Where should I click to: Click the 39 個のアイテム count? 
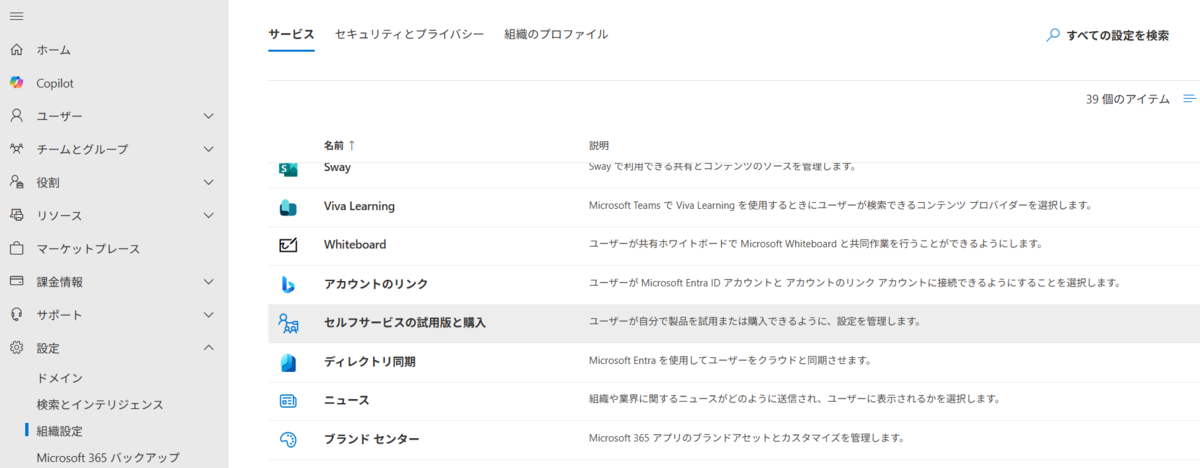pyautogui.click(x=1128, y=99)
